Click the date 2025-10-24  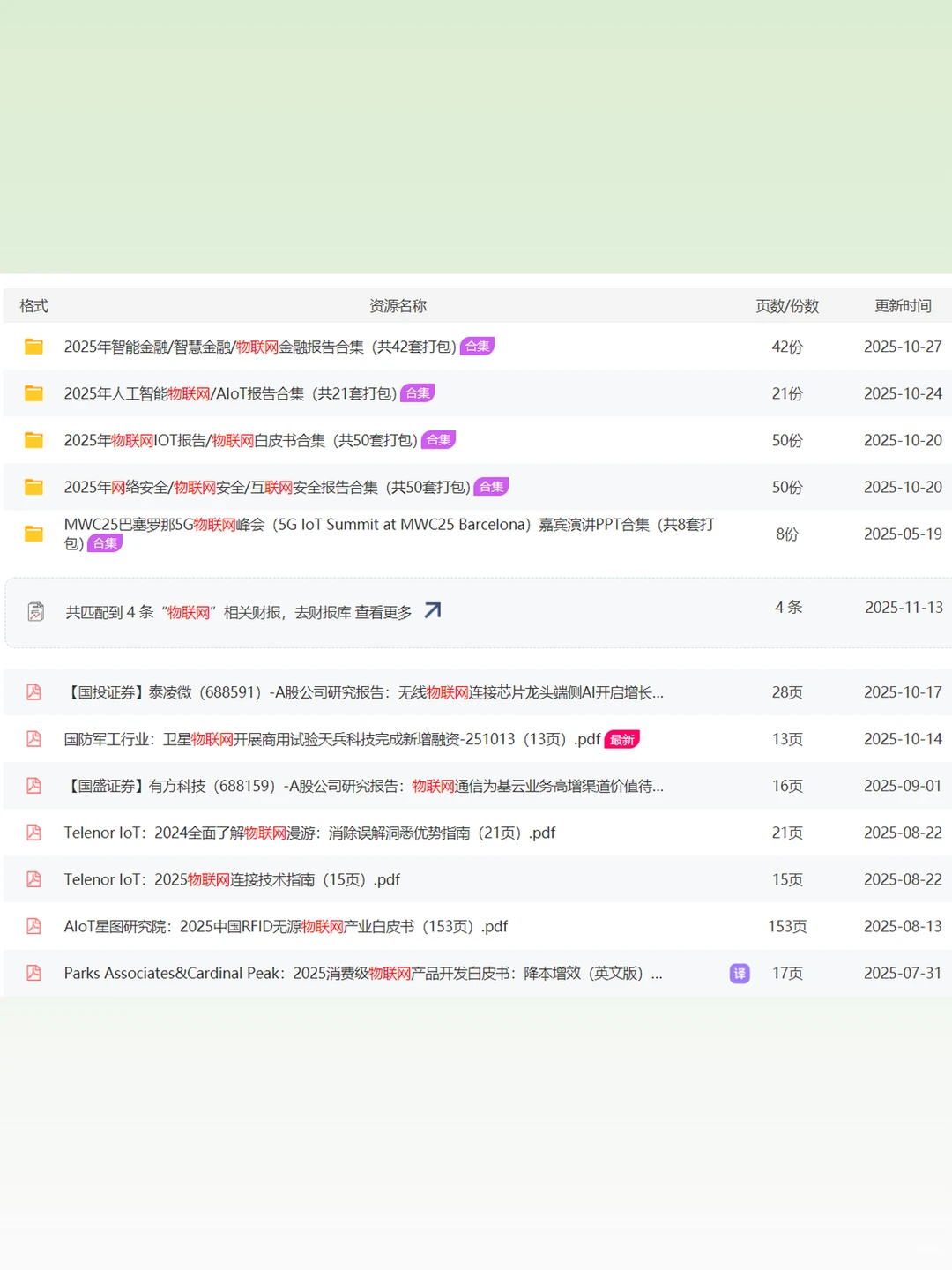coord(903,393)
